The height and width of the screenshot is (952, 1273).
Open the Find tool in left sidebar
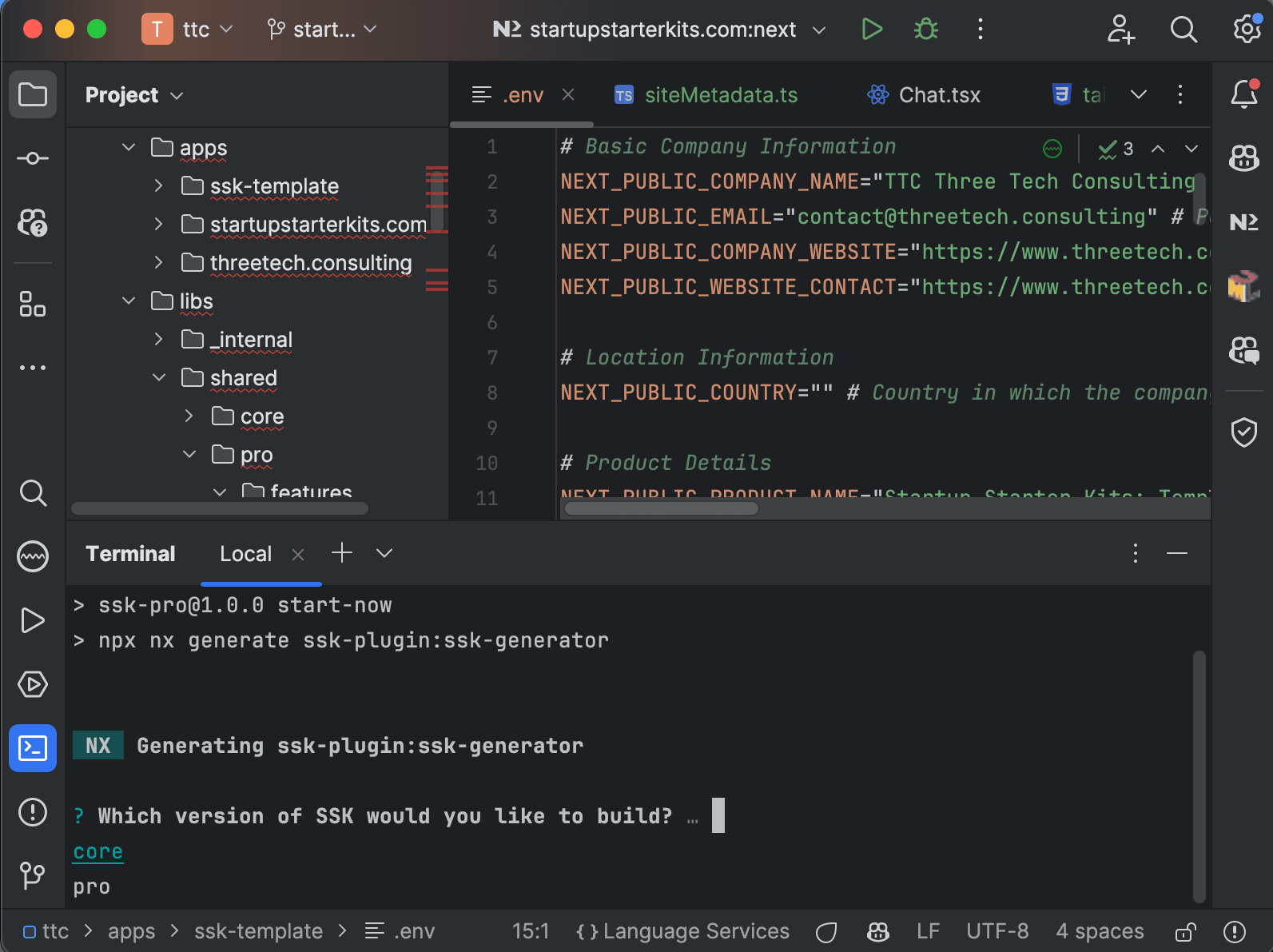click(x=33, y=492)
